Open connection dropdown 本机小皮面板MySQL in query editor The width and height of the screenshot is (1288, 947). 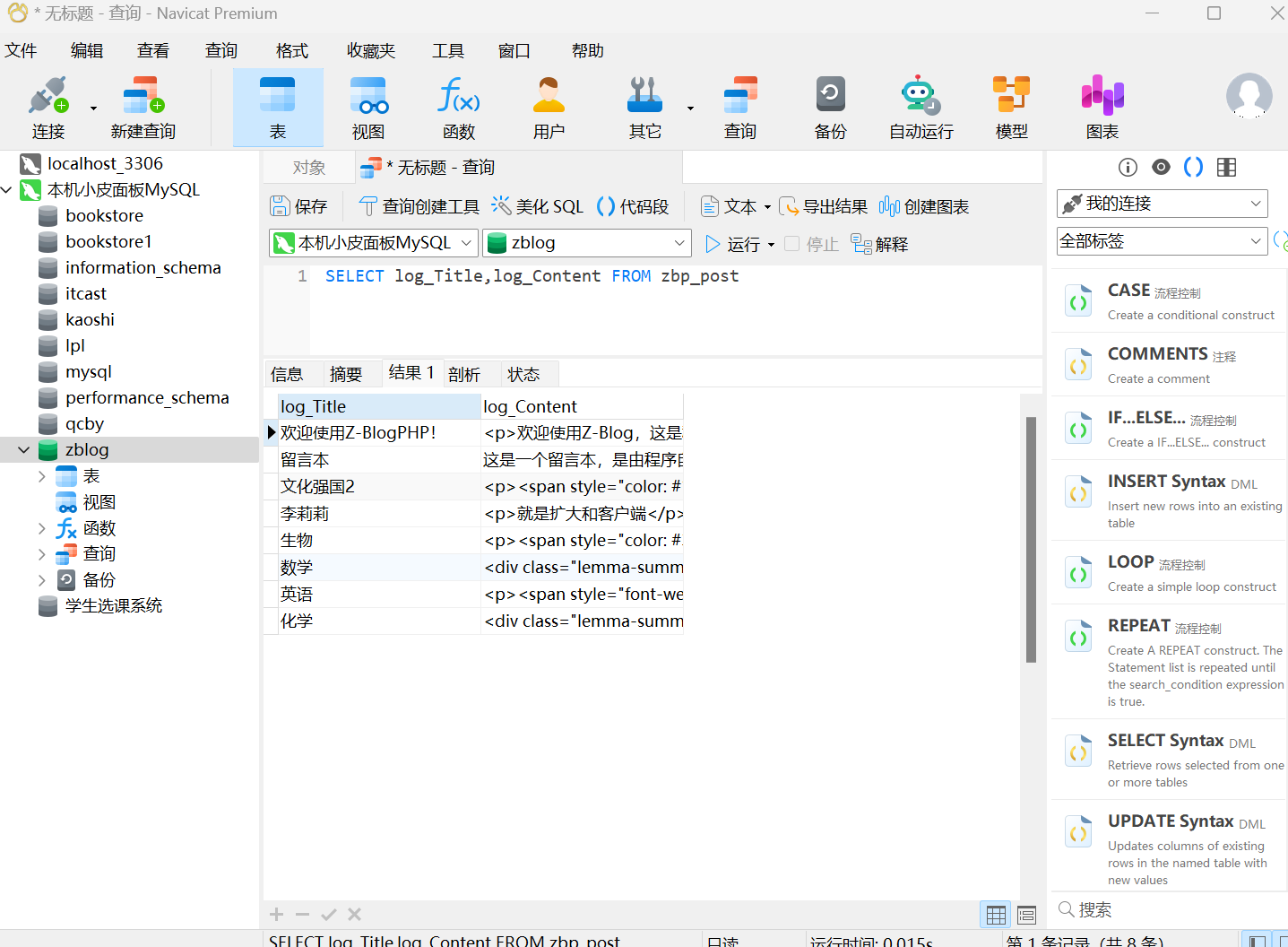pos(375,243)
